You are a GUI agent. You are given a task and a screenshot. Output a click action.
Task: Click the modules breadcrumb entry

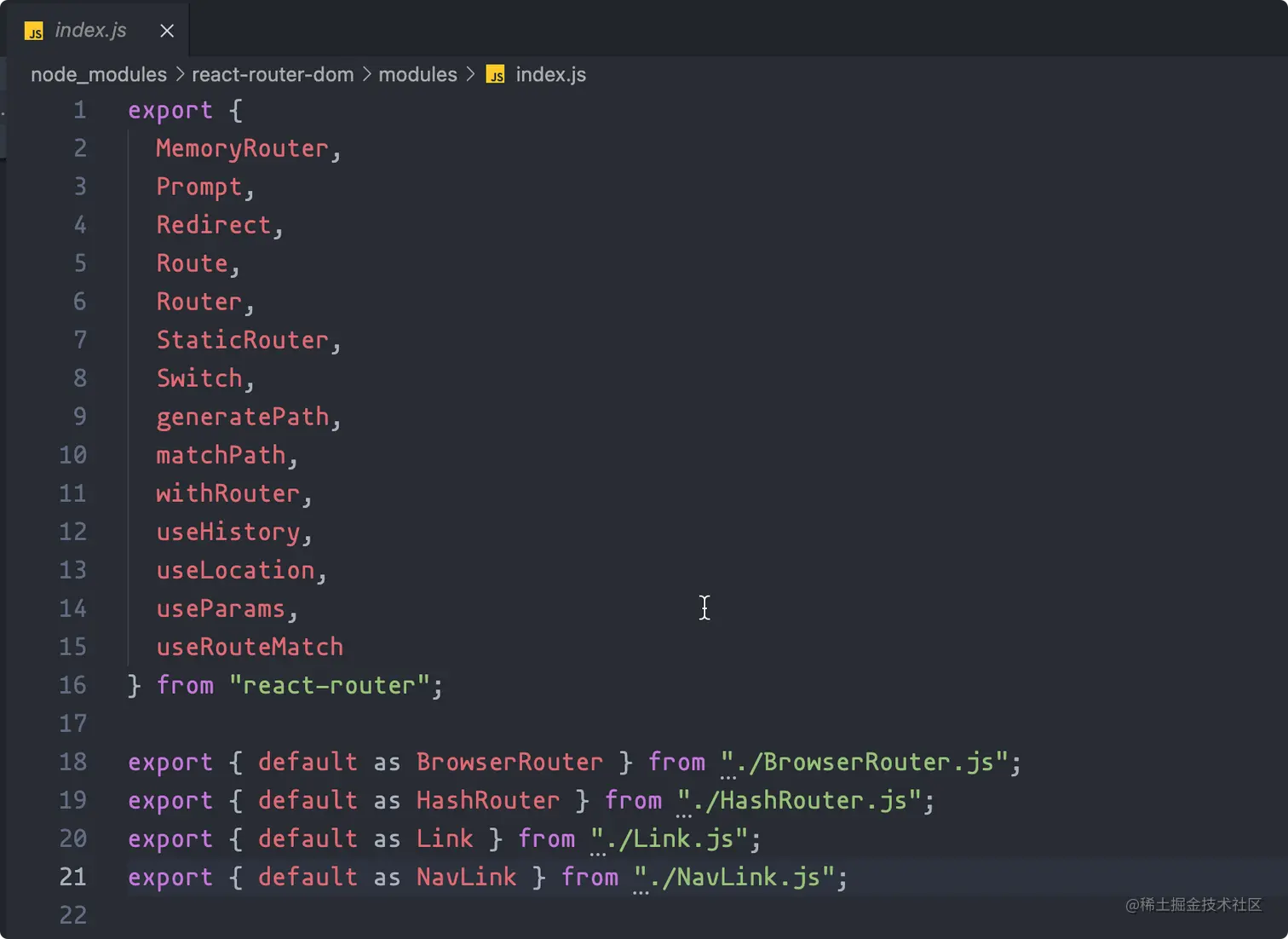point(418,74)
